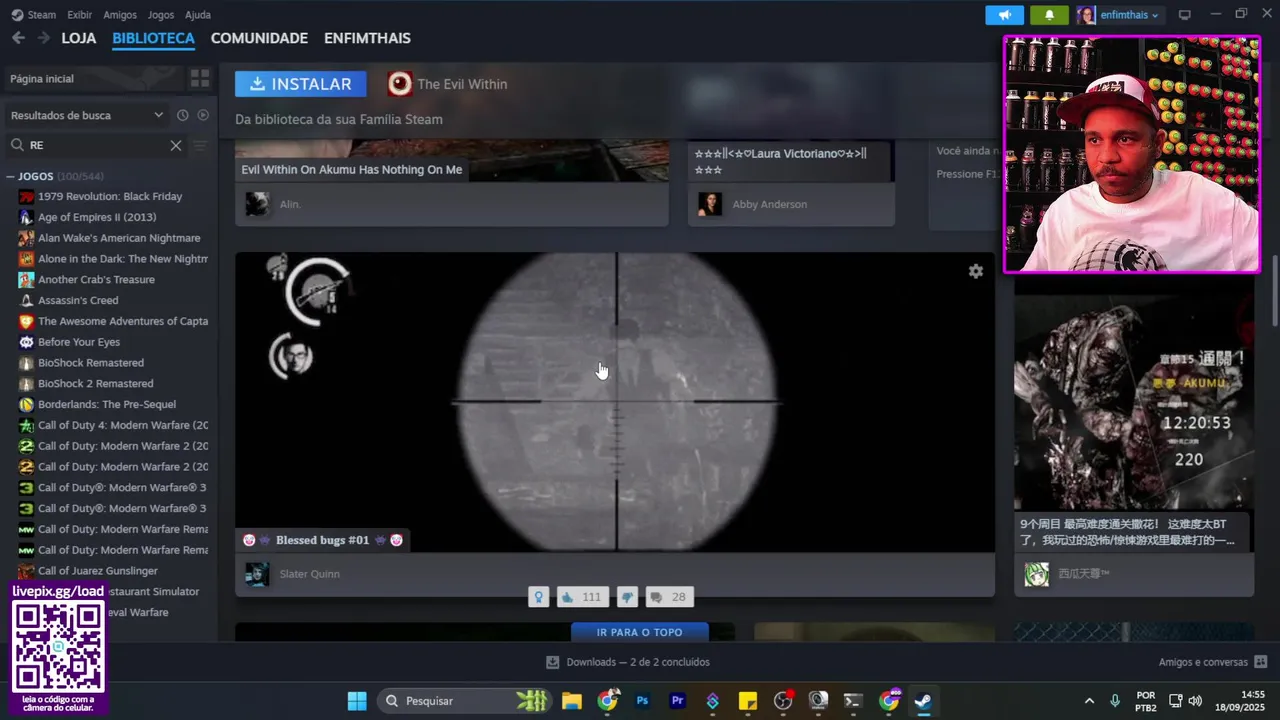The image size is (1280, 720).
Task: Open the COMUNIDADE tab
Action: pos(259,38)
